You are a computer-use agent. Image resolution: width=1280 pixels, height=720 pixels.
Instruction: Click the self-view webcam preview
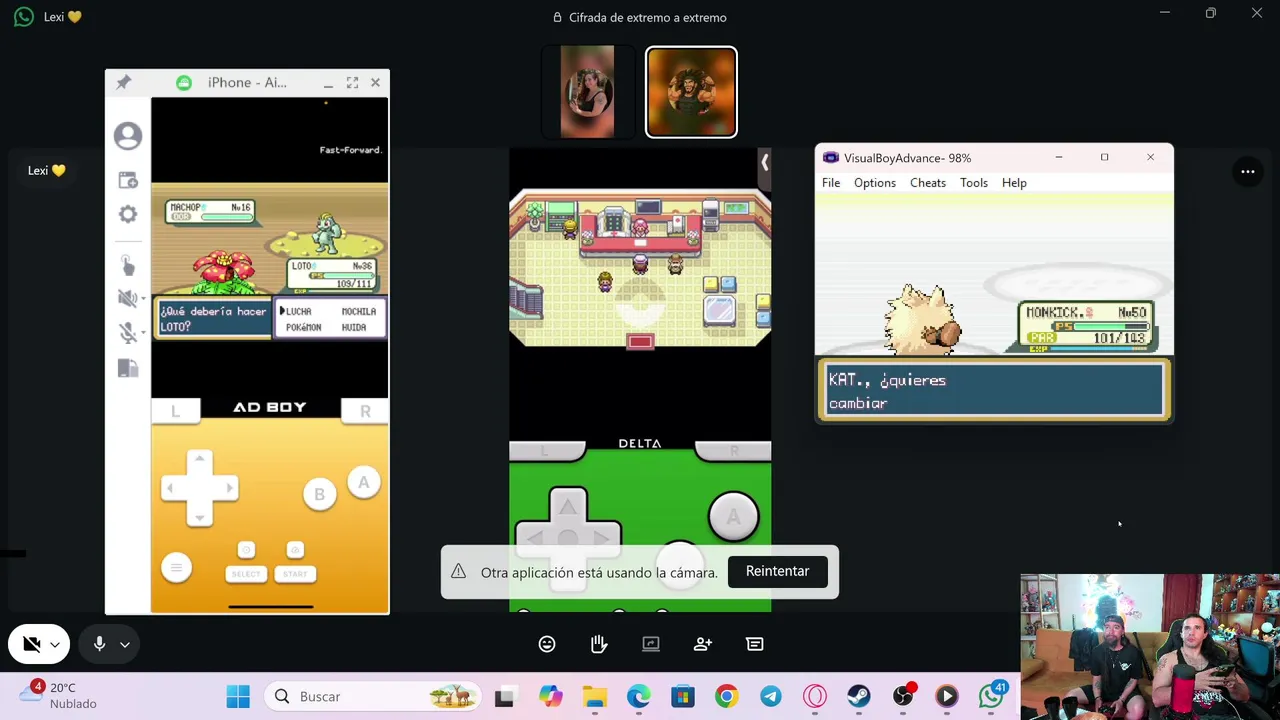(x=1150, y=647)
